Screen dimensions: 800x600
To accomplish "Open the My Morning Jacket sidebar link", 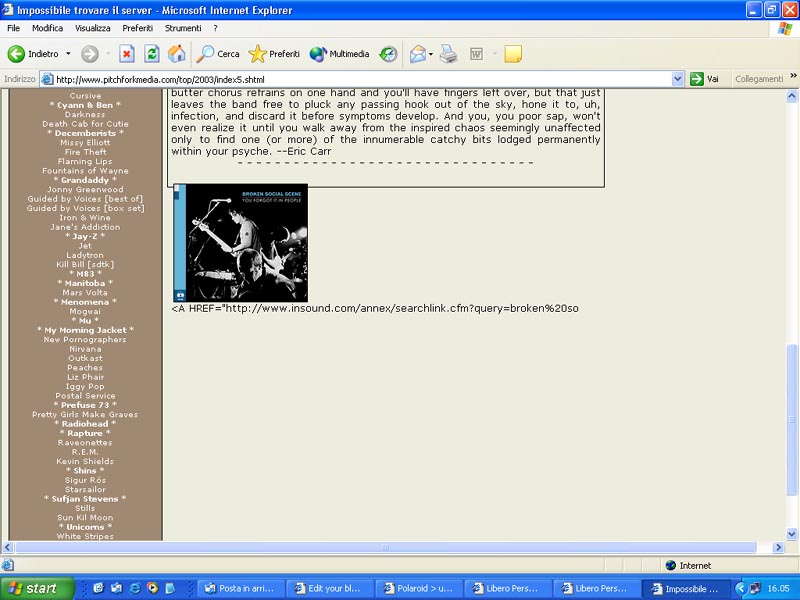I will (x=85, y=330).
